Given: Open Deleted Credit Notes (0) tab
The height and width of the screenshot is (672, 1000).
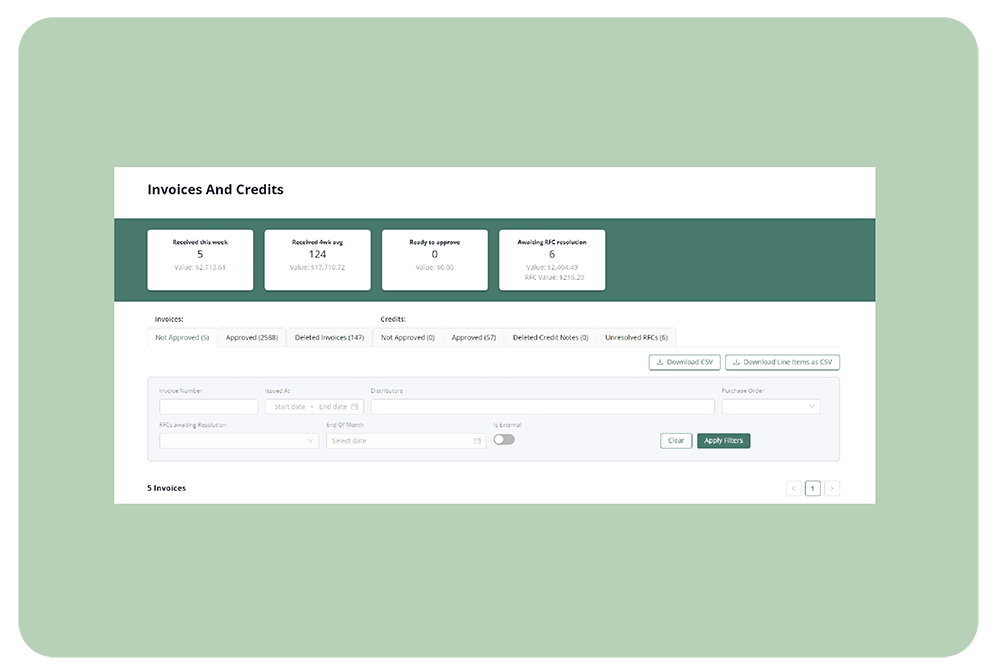Looking at the screenshot, I should point(550,338).
